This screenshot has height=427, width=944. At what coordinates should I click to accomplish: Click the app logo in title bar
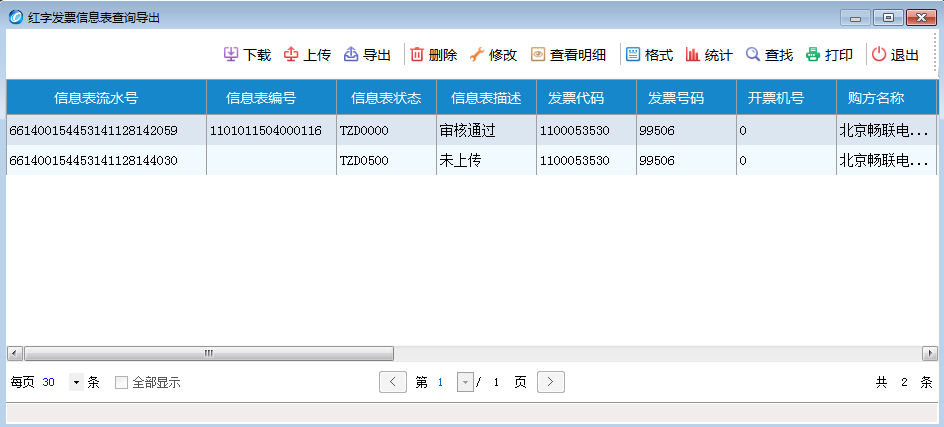[x=16, y=17]
